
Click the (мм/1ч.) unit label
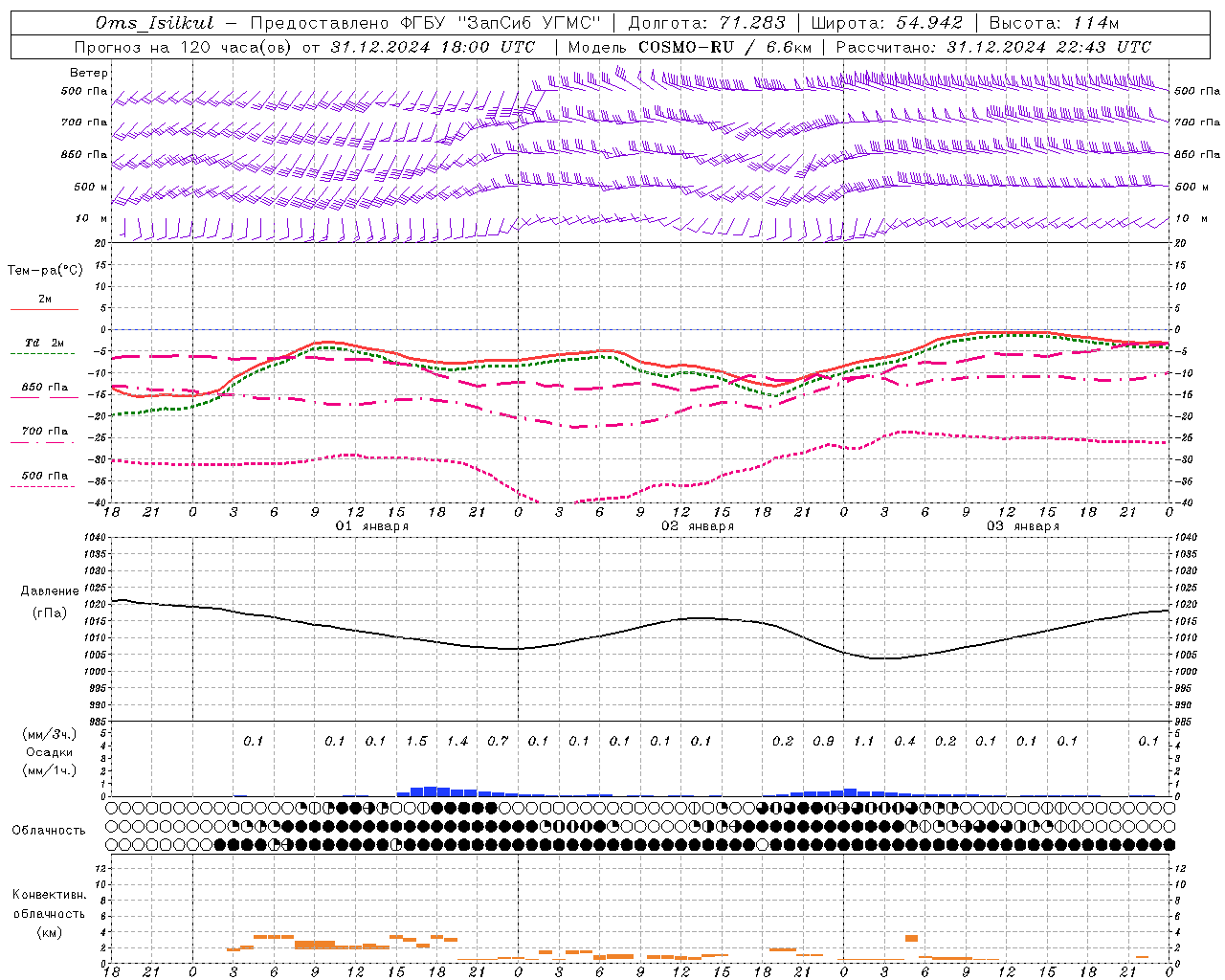coord(49,770)
